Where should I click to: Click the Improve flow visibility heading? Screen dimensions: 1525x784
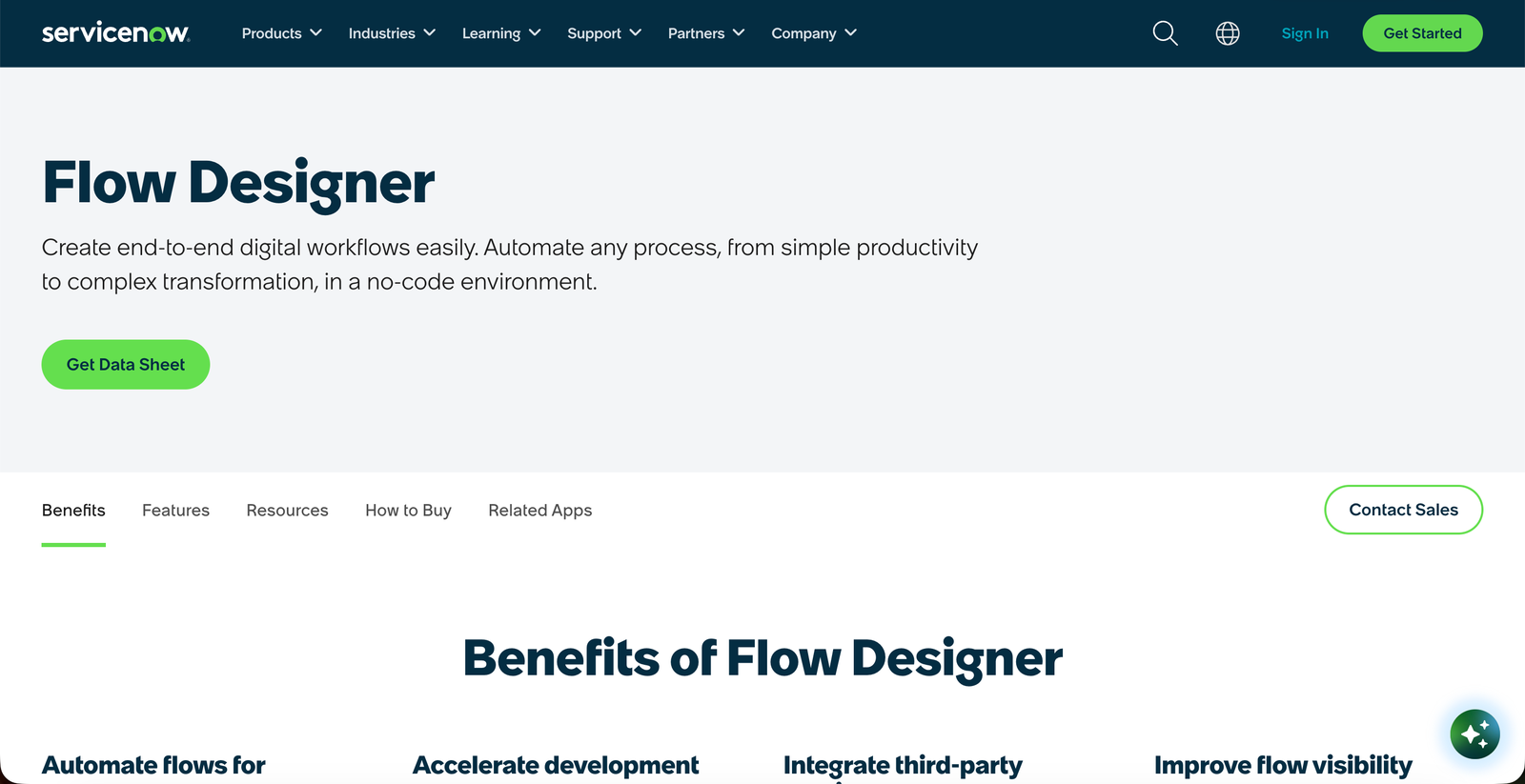[x=1283, y=766]
